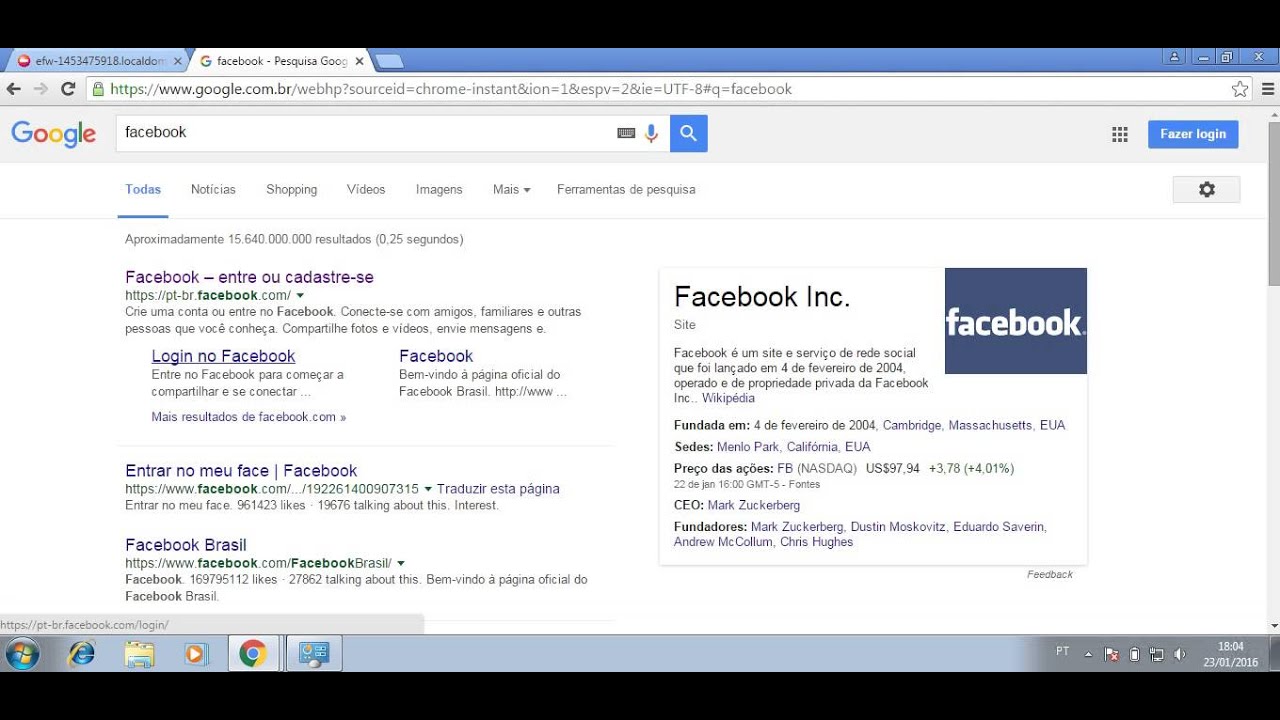Click the Cambridge link
1280x720 pixels.
click(911, 425)
